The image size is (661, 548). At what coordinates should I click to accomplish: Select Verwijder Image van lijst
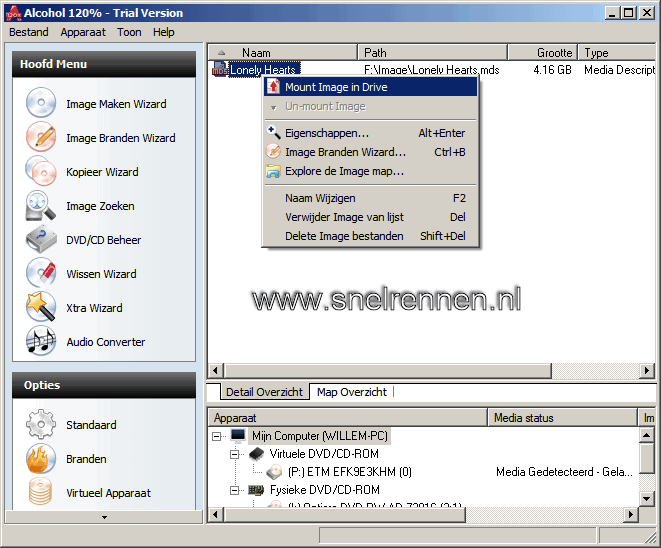[x=371, y=217]
